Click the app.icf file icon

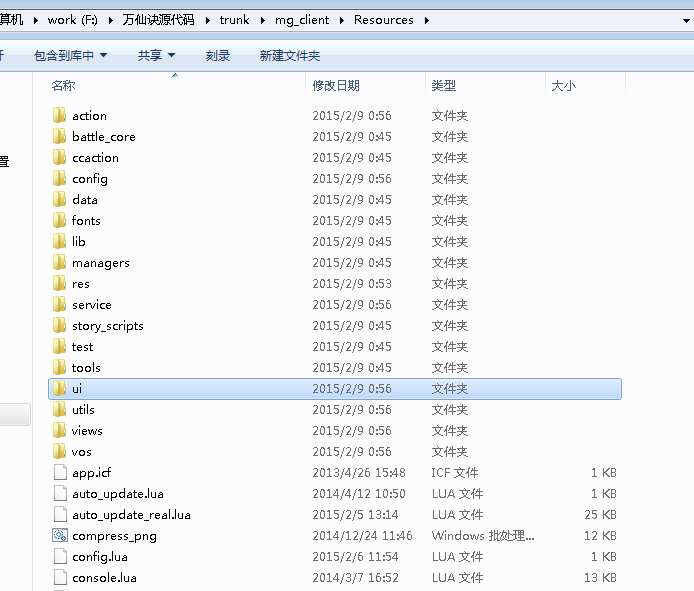point(60,473)
